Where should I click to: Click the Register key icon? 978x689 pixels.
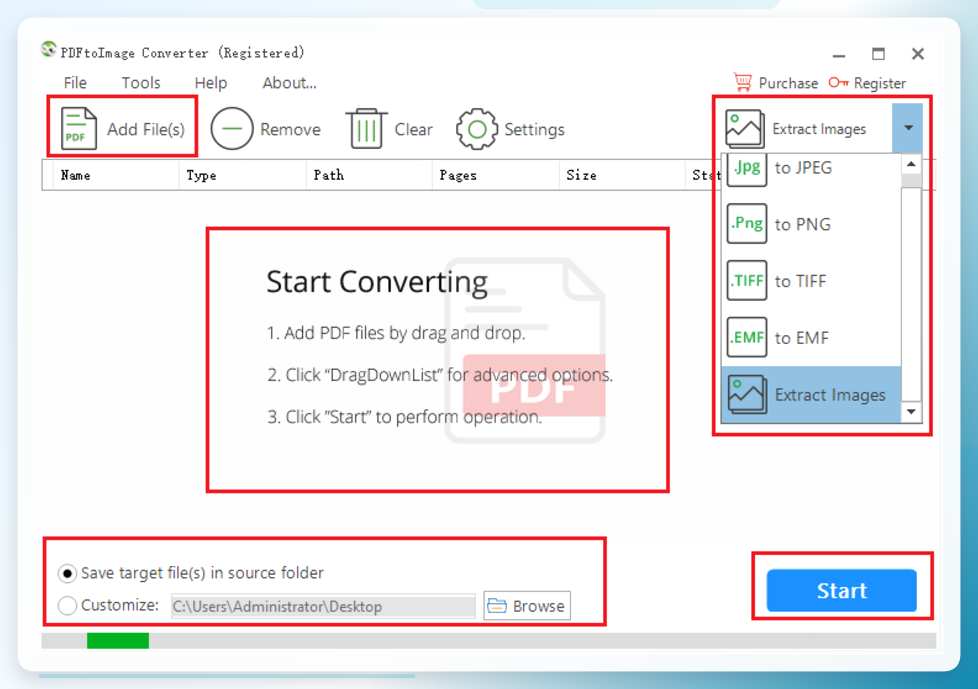coord(838,82)
